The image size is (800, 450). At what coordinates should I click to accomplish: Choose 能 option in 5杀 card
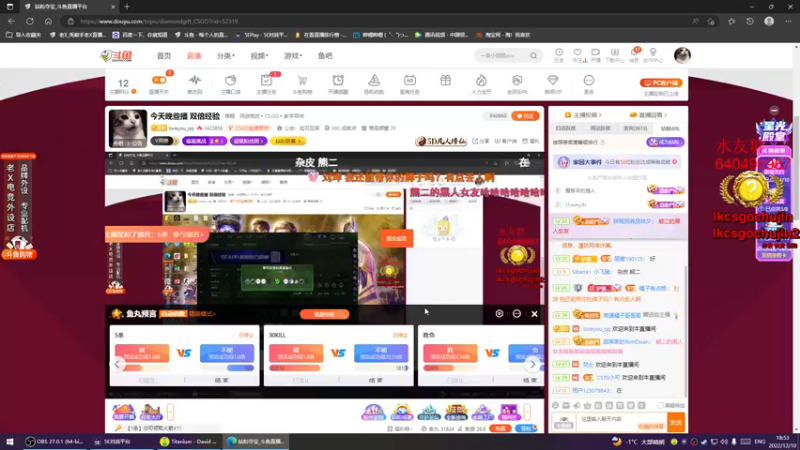pos(142,353)
